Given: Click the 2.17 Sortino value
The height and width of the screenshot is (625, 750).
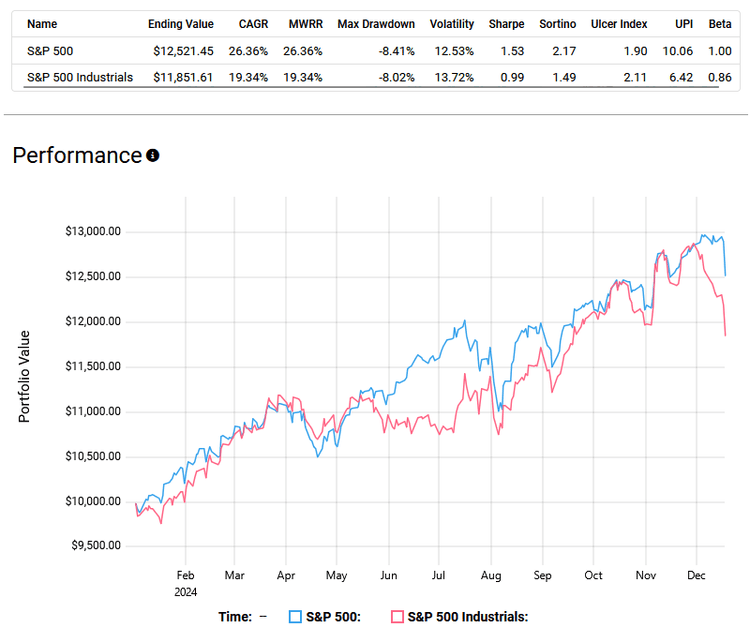Looking at the screenshot, I should [564, 51].
